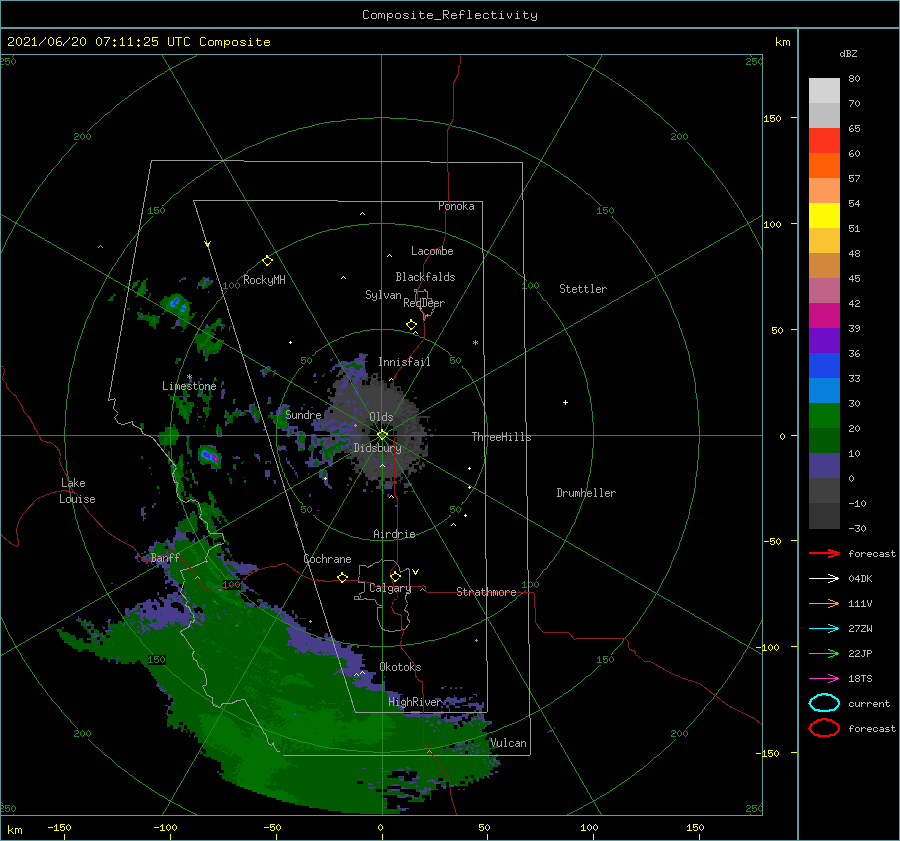
Task: Select the Didsbury label
Action: click(x=377, y=448)
